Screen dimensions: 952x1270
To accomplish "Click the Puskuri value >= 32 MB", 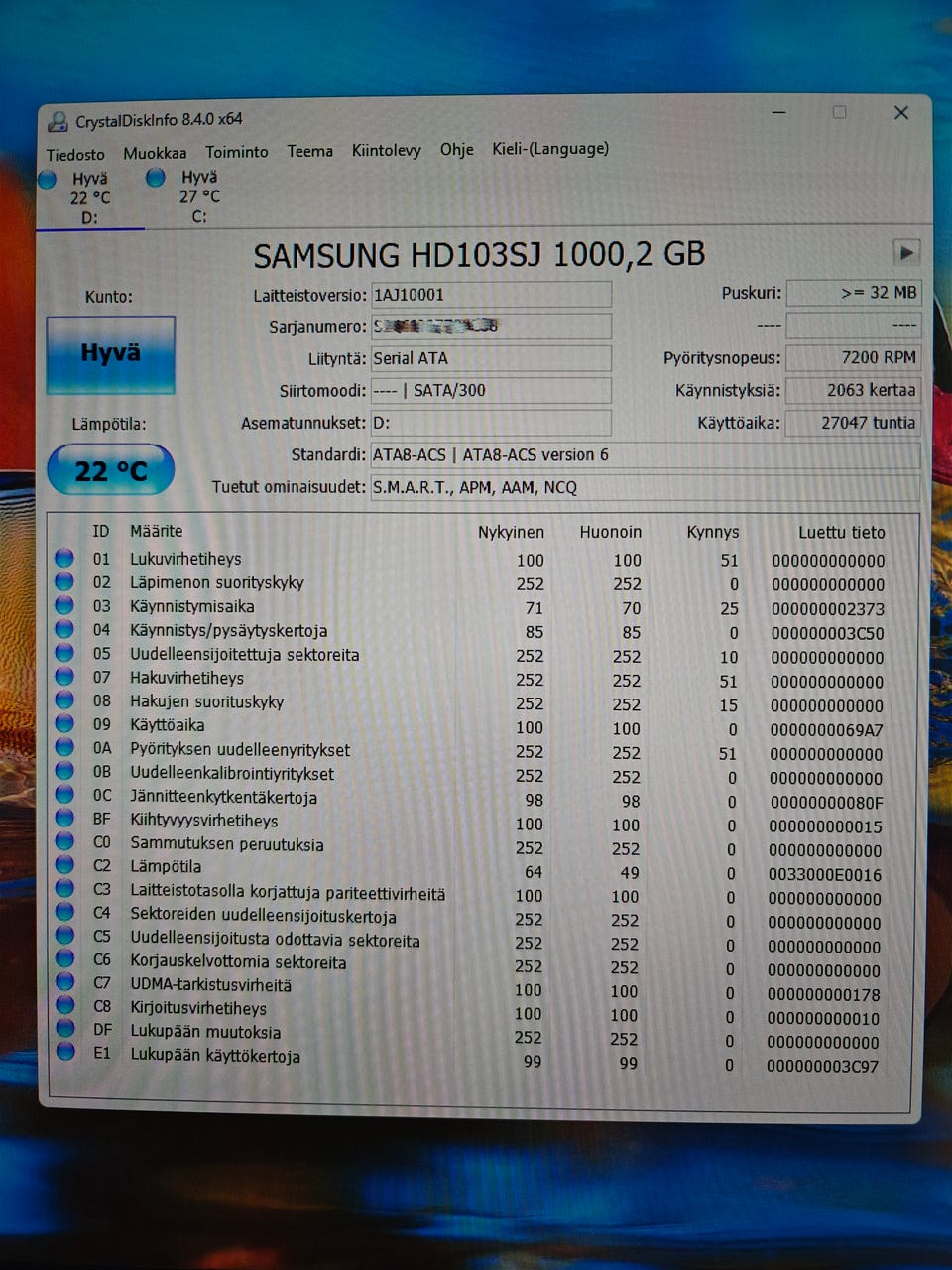I will 854,293.
